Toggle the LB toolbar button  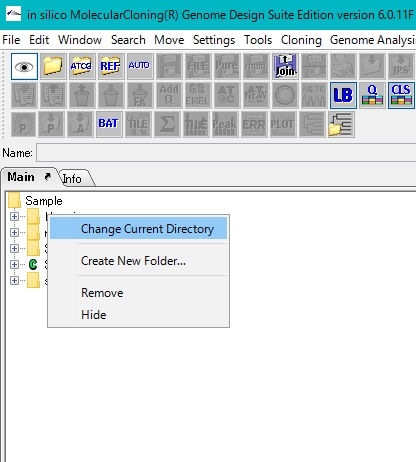point(343,95)
